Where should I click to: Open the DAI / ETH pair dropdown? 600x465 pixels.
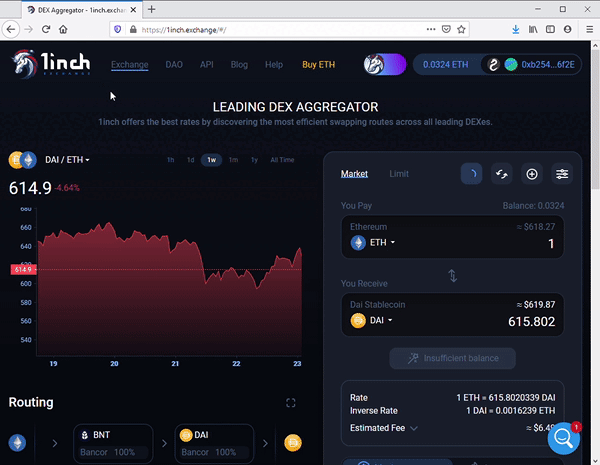pyautogui.click(x=67, y=160)
